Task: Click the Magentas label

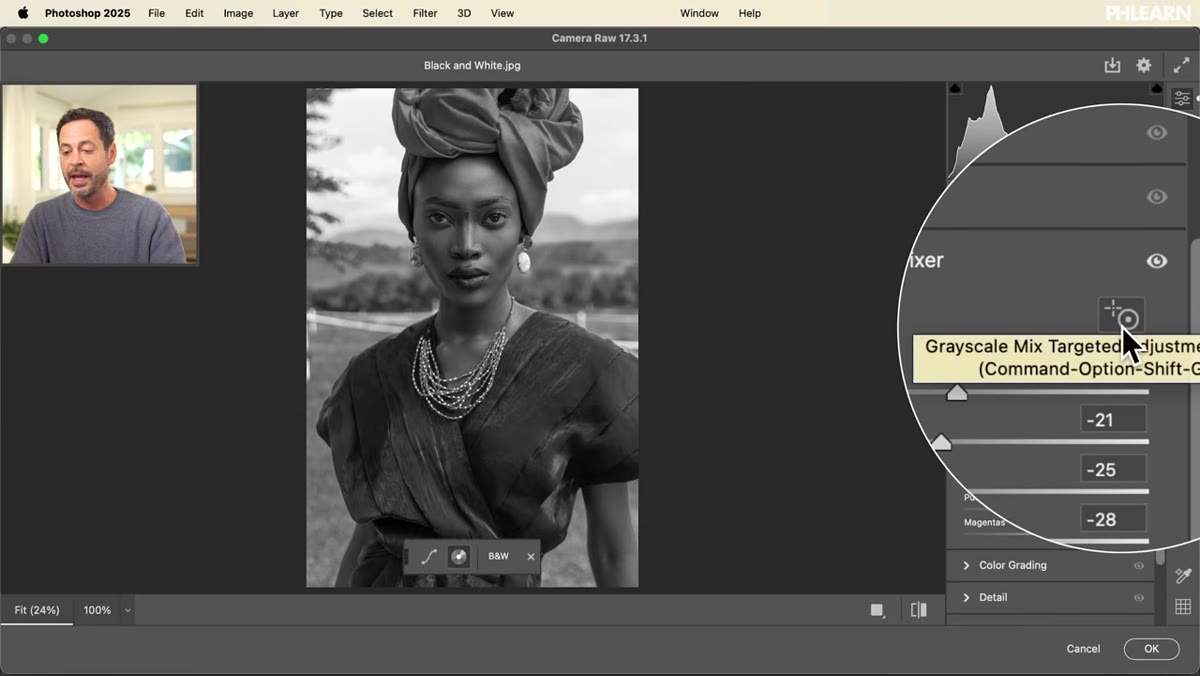Action: (x=984, y=522)
